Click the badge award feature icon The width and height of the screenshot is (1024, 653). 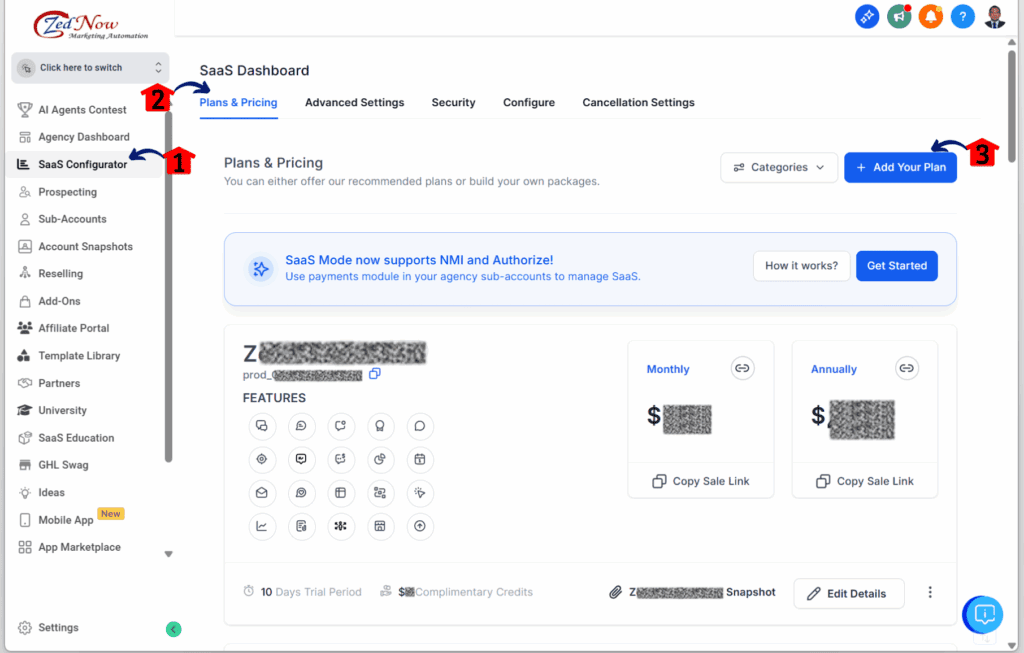tap(380, 426)
